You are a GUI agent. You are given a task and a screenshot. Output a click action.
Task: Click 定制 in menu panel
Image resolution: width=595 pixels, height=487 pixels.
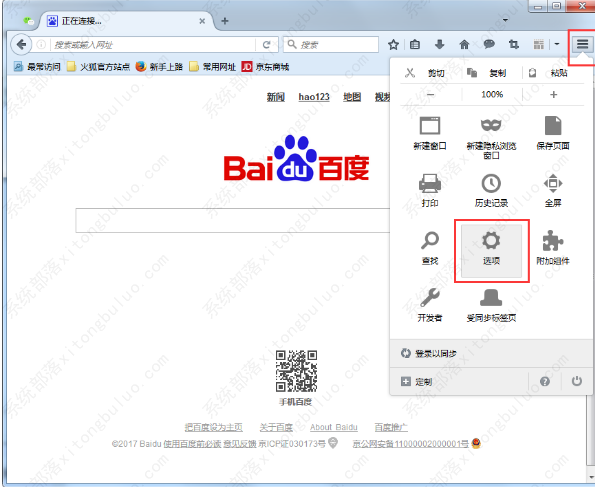click(416, 381)
